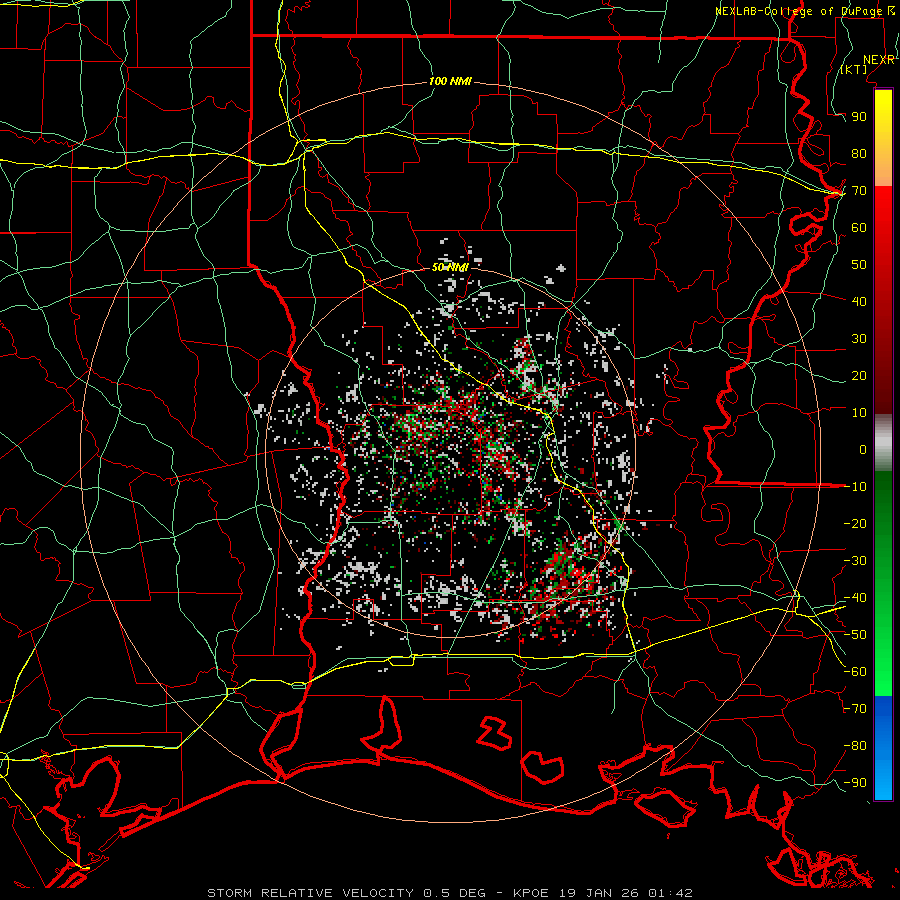Select the 40 knot tick label

pos(859,301)
